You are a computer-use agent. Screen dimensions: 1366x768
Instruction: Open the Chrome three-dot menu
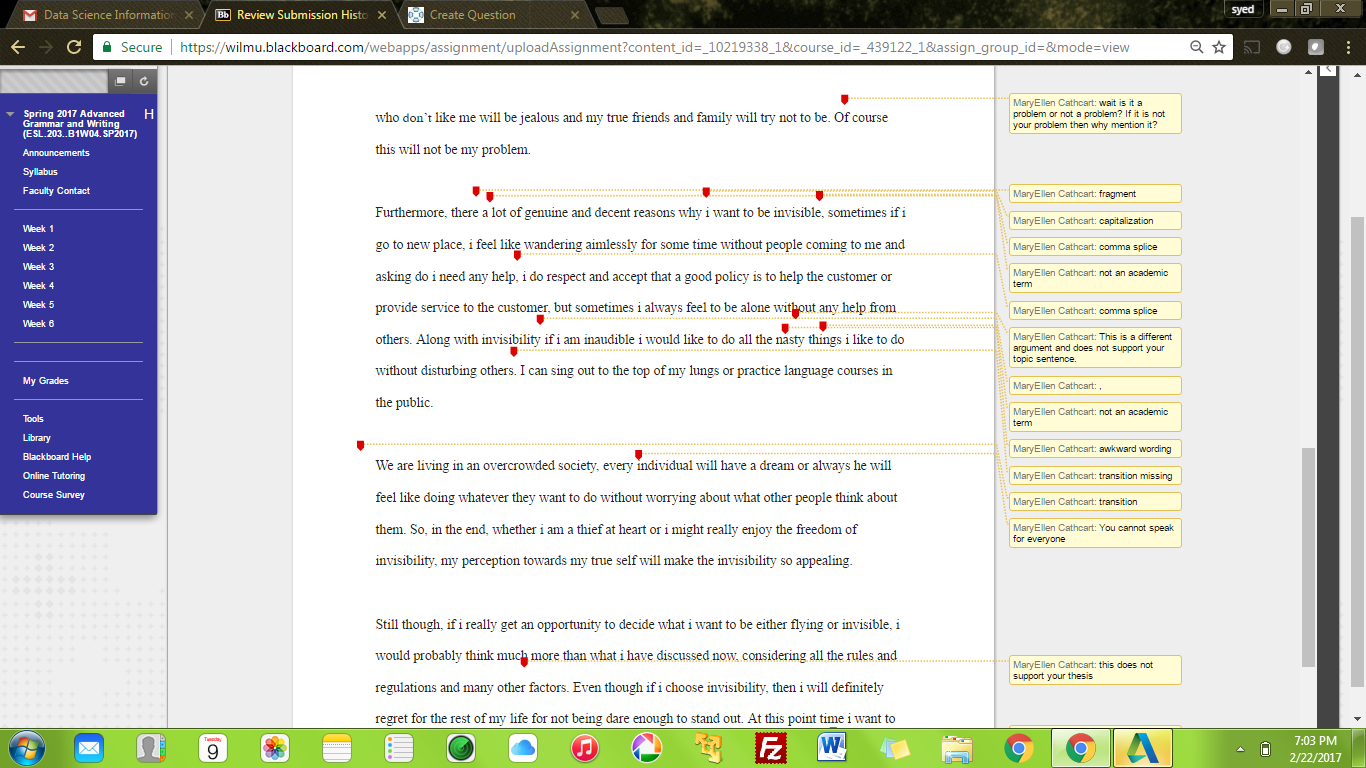pos(1348,47)
